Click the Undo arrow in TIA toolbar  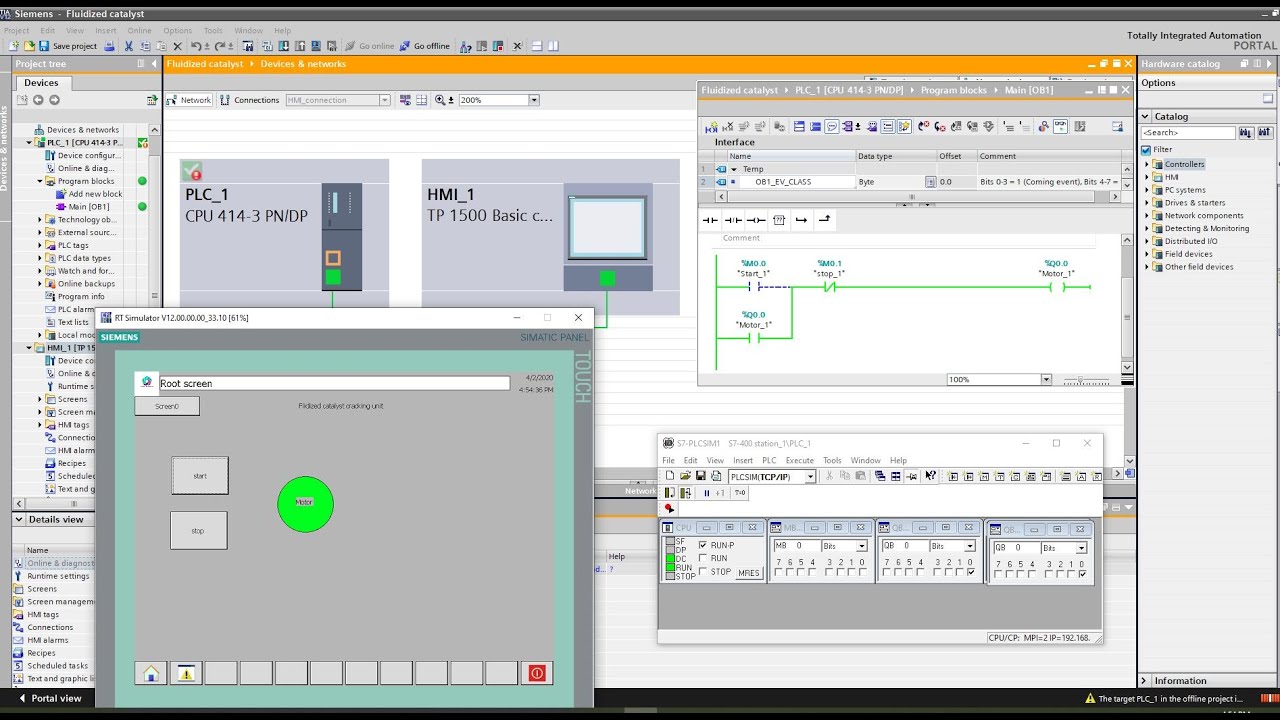(196, 46)
